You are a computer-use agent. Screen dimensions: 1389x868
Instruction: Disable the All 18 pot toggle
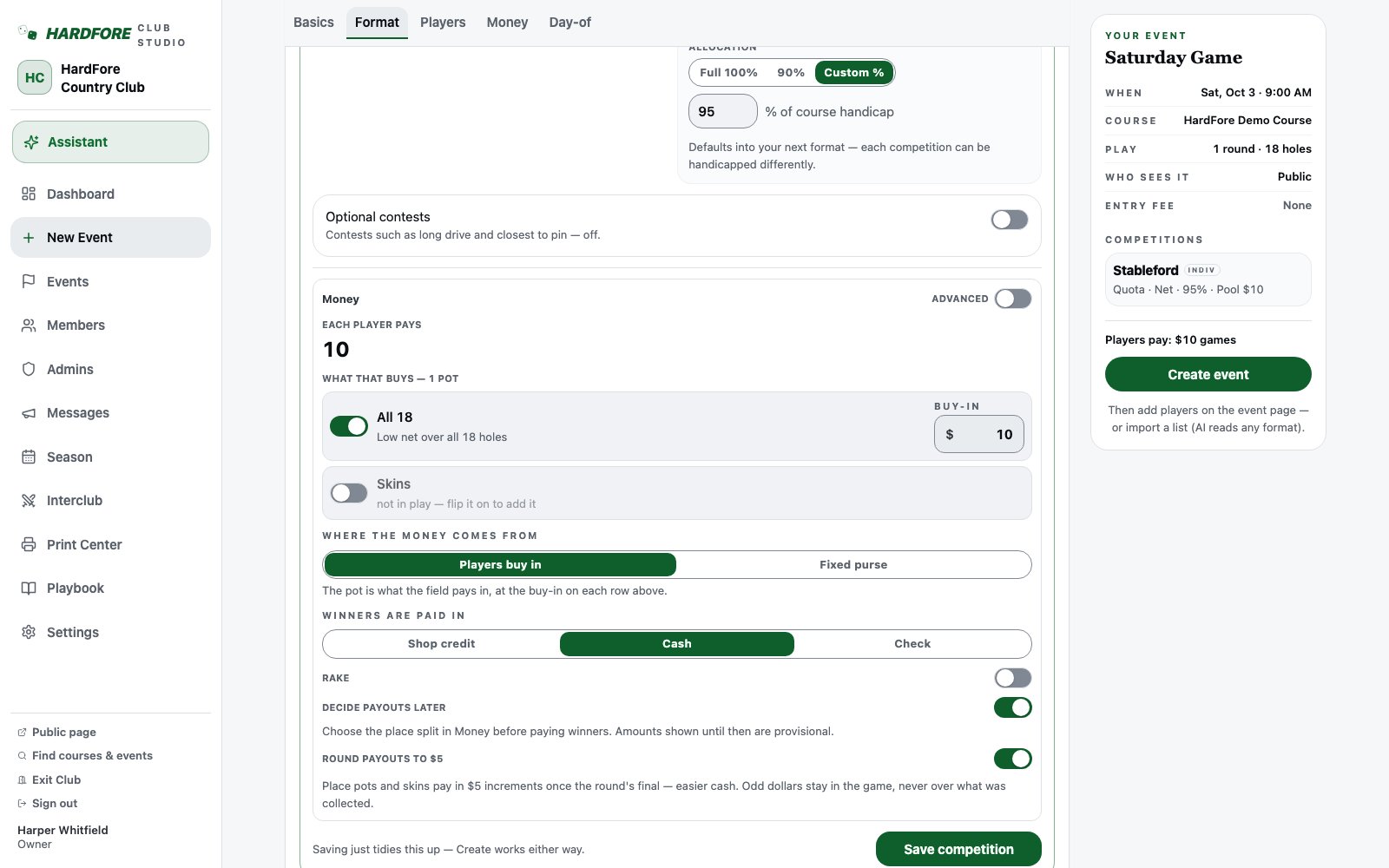(x=349, y=426)
